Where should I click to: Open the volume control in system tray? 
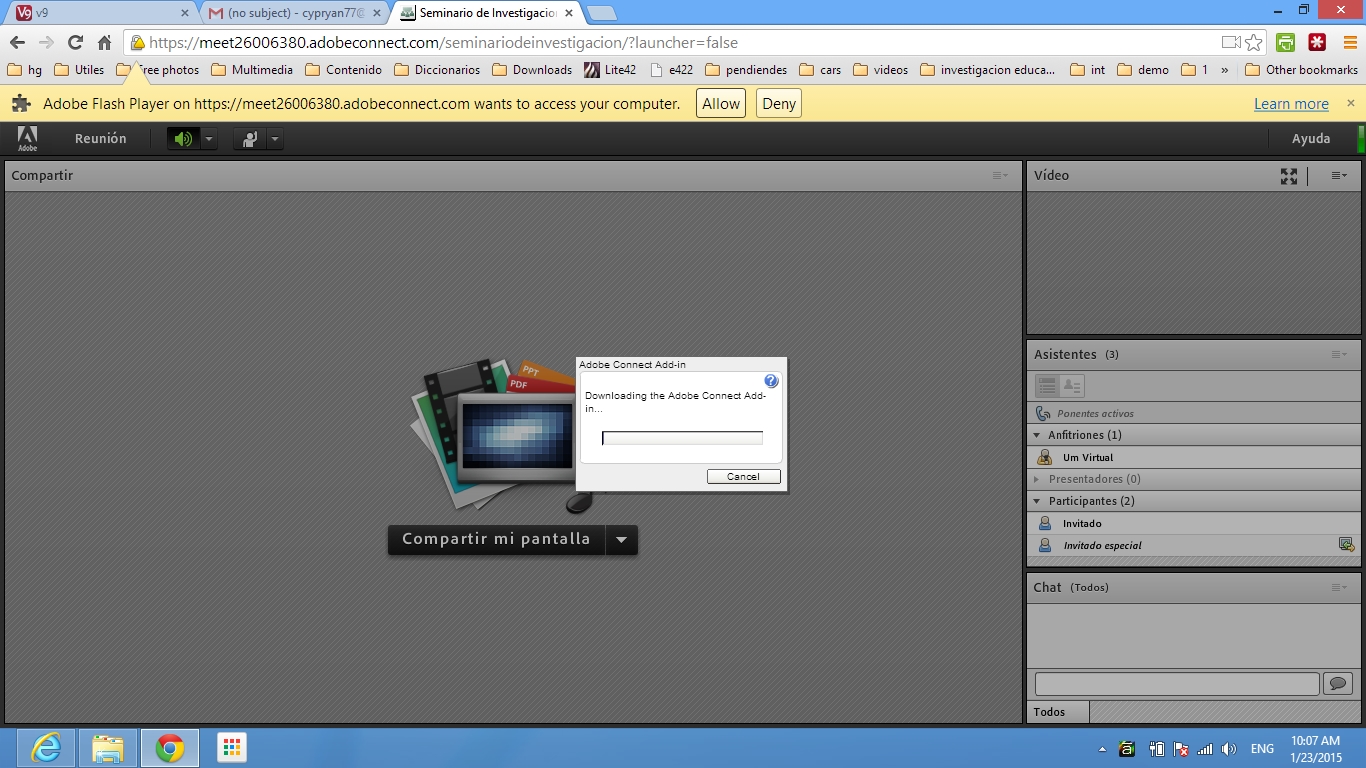tap(1229, 749)
